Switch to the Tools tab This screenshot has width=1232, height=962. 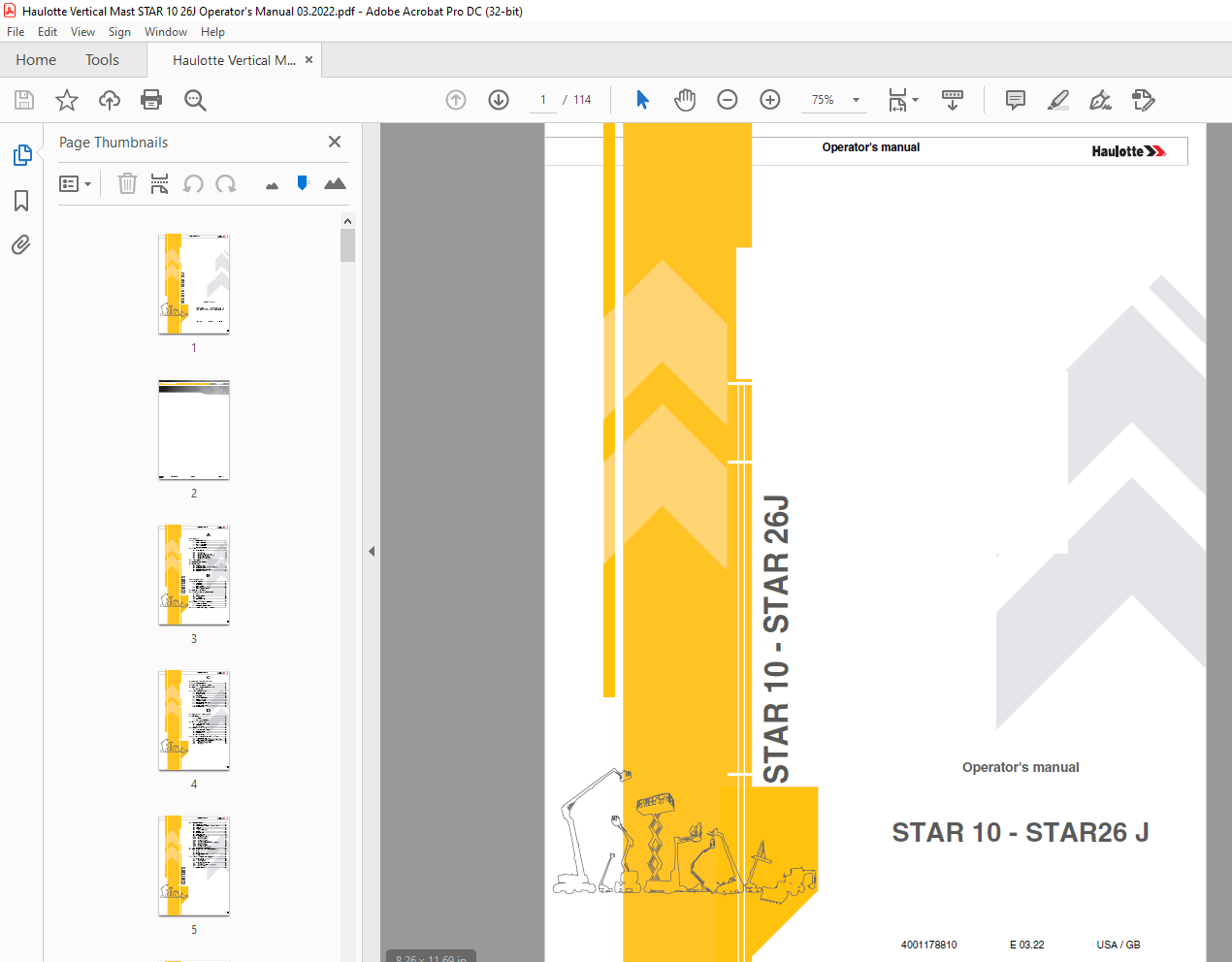click(102, 60)
